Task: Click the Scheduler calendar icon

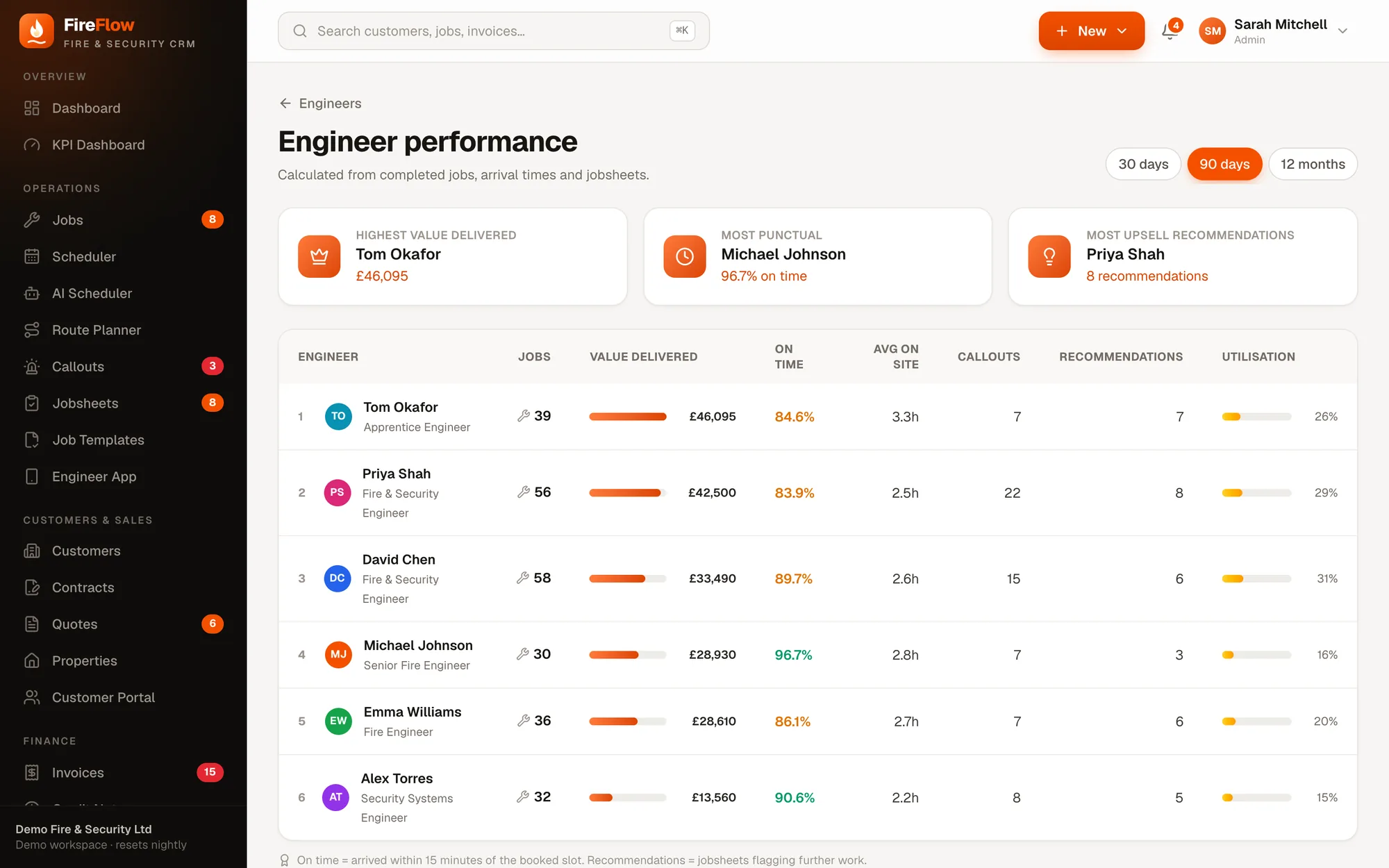Action: tap(32, 257)
